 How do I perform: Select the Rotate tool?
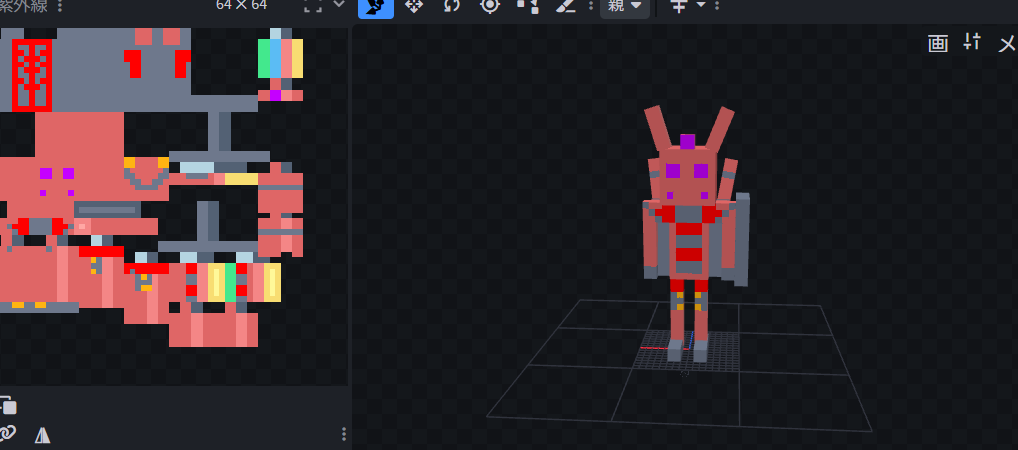pos(451,6)
